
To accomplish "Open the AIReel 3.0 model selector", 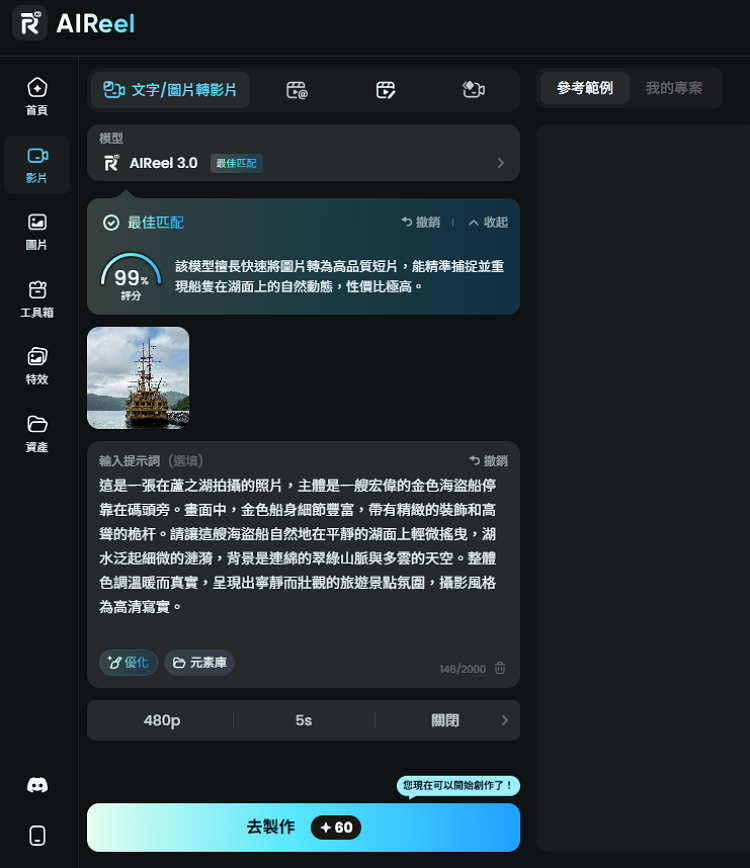I will point(303,153).
